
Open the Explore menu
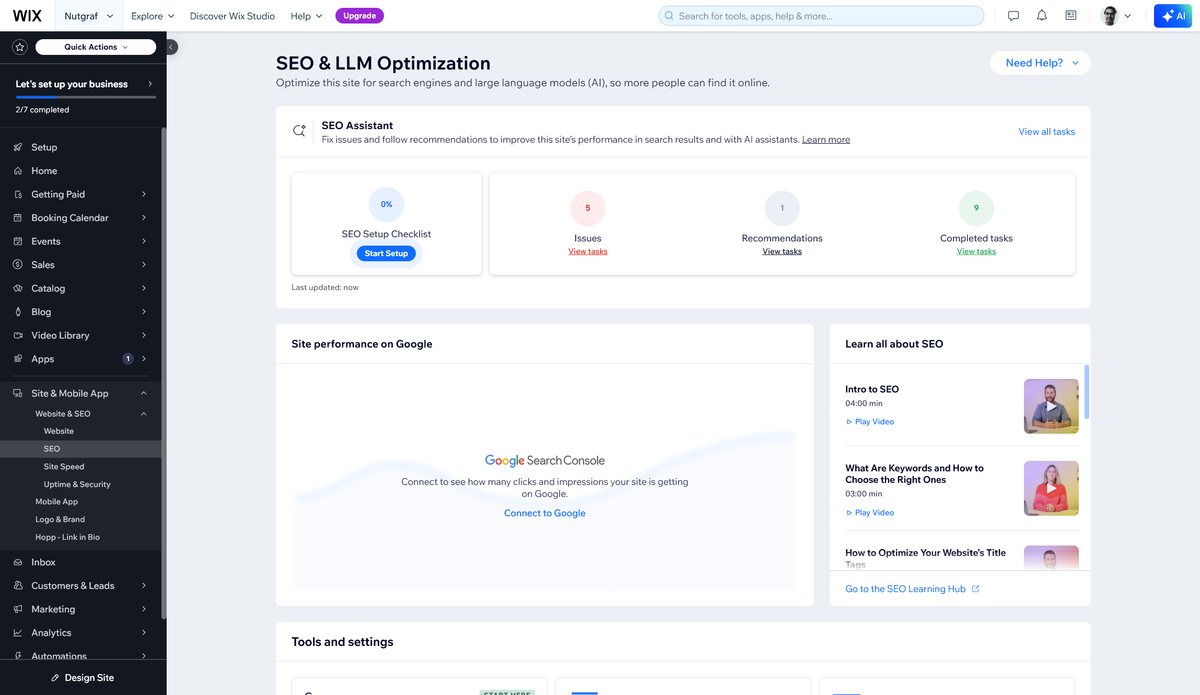pos(152,16)
